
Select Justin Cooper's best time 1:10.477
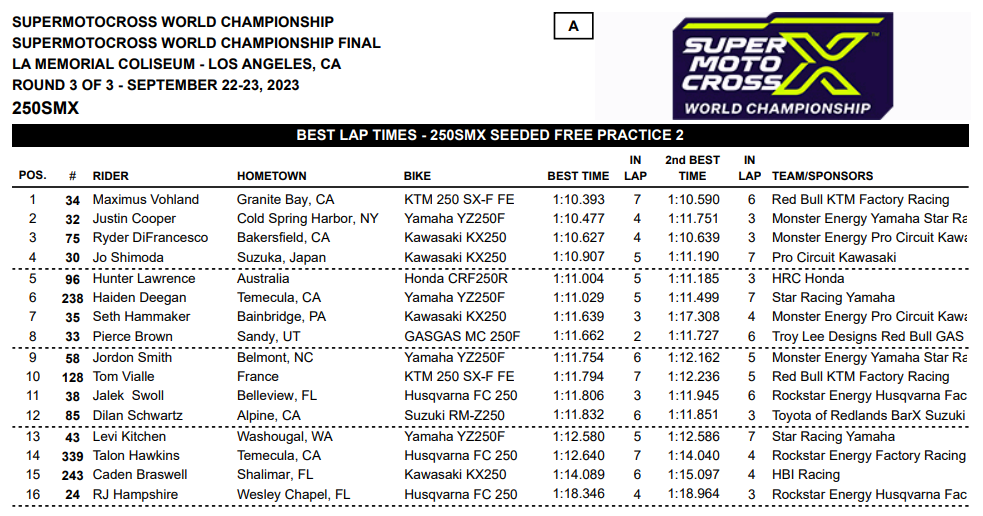coord(579,218)
